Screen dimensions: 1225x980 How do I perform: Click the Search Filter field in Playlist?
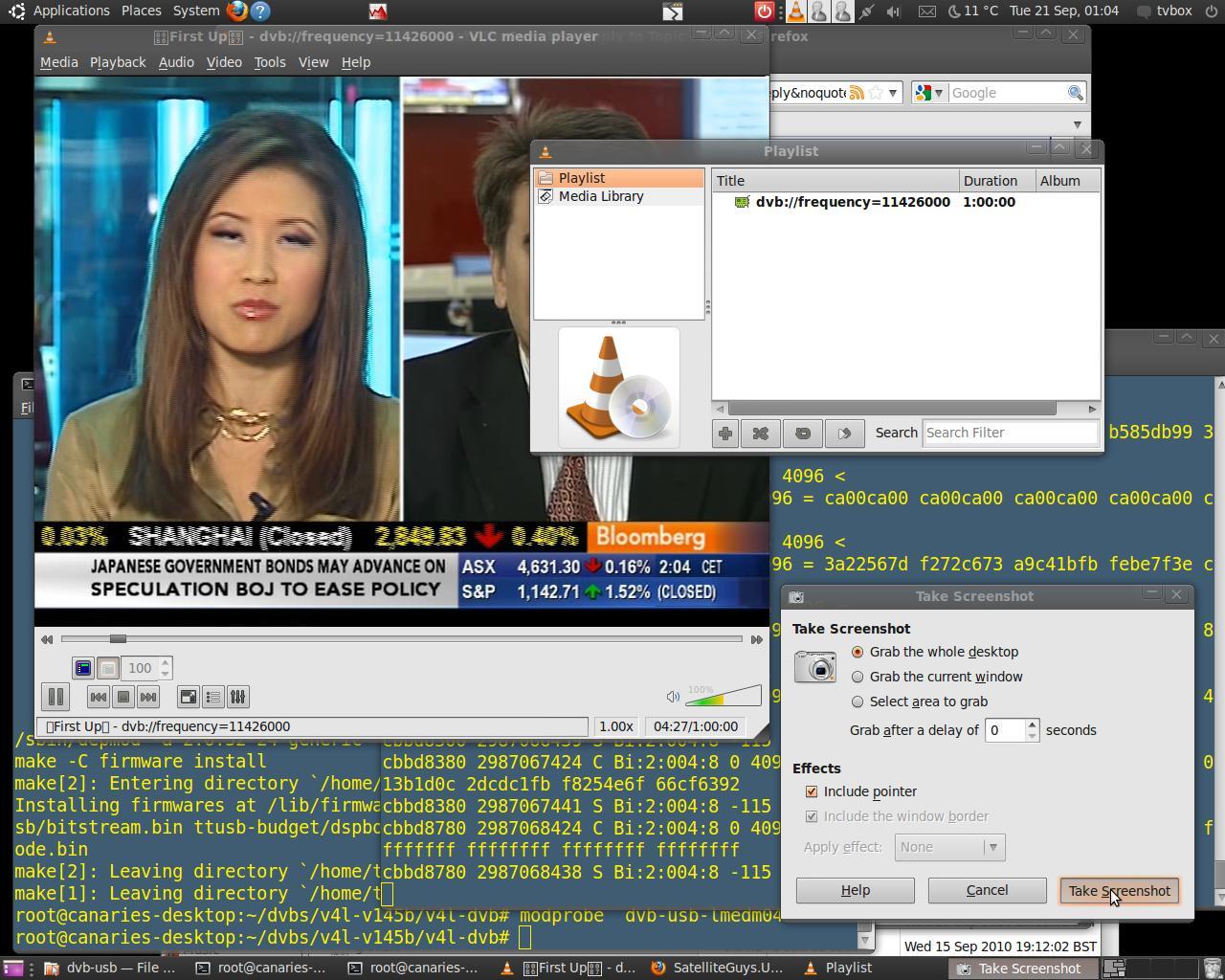[x=1010, y=433]
